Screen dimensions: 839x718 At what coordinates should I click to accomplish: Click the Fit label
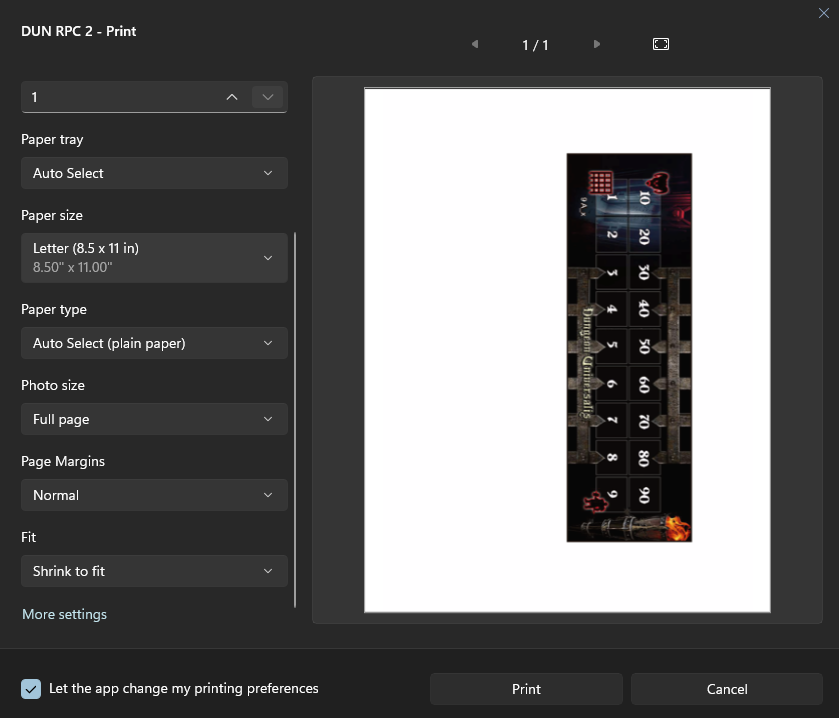tap(28, 537)
